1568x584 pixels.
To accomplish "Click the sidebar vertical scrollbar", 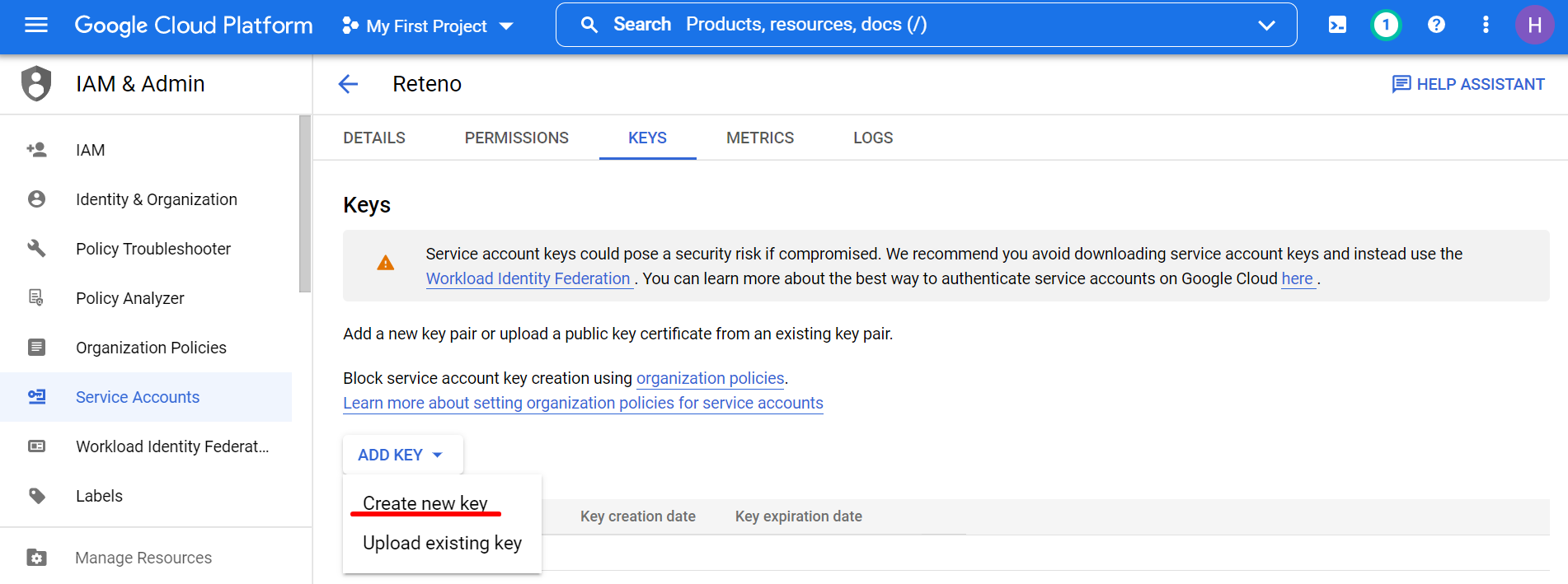I will 305,204.
